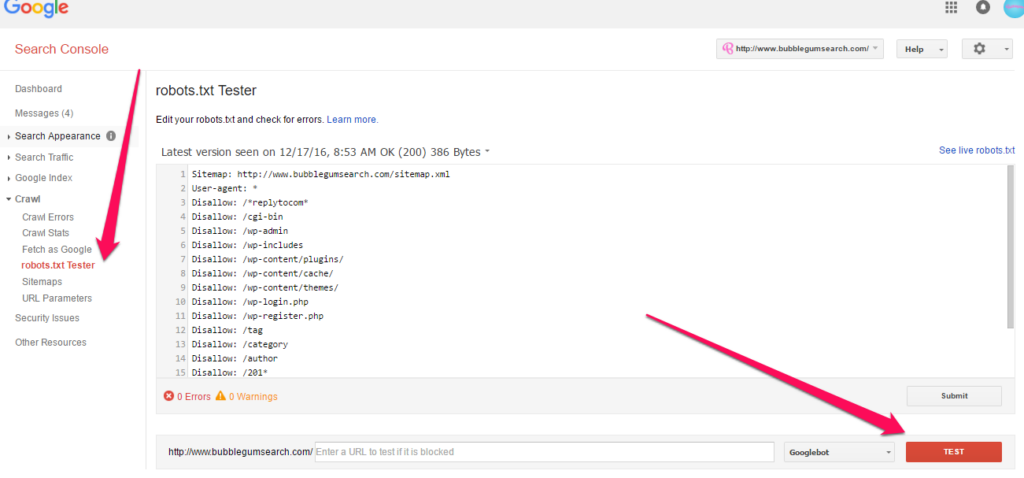Follow the Learn more link

352,120
